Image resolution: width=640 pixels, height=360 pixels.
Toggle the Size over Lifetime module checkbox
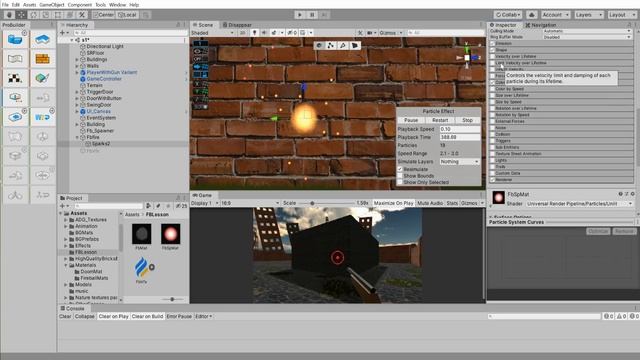click(492, 95)
